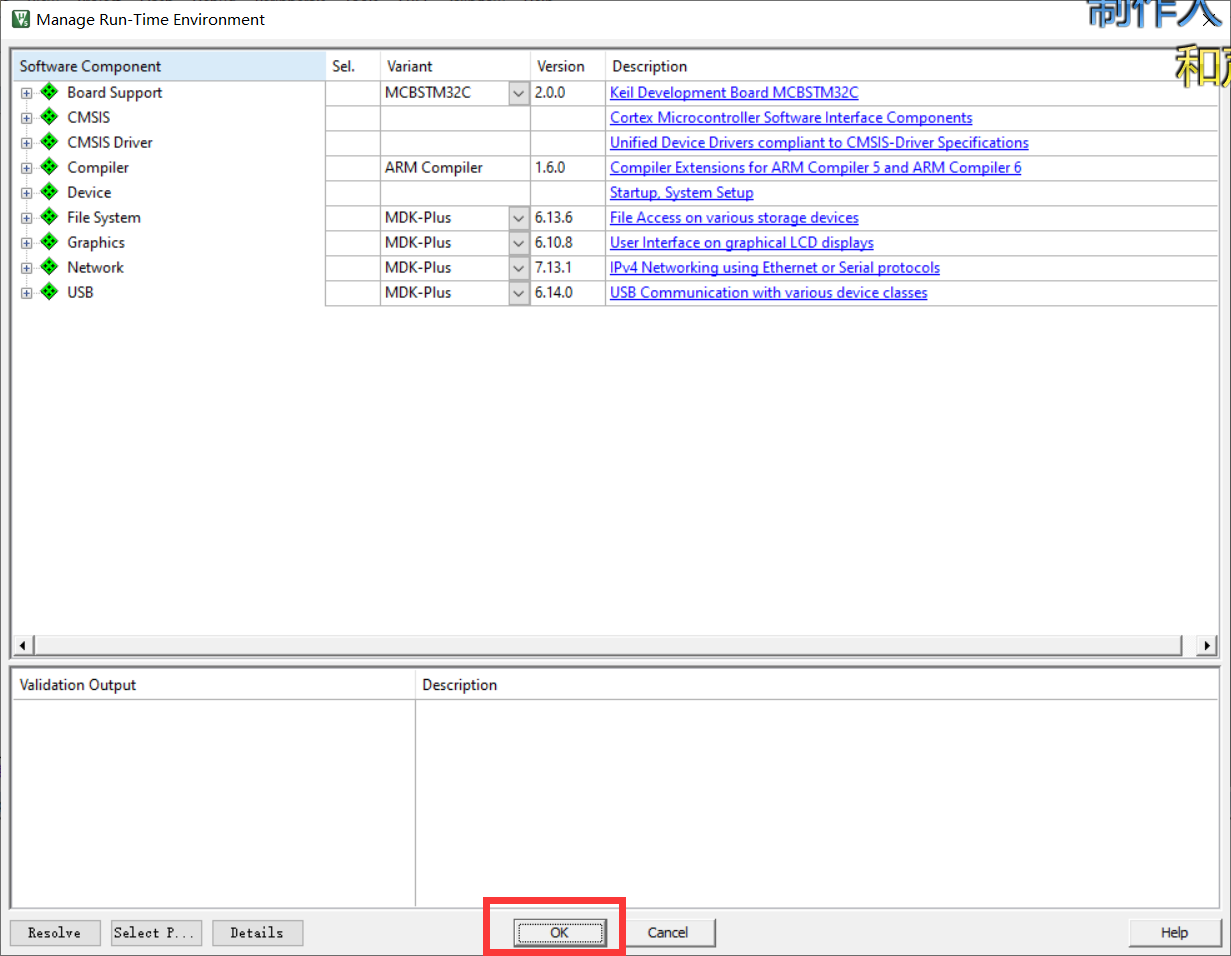Screen dimensions: 1231x956
Task: Open IPv4 Networking description link
Action: pyautogui.click(x=775, y=267)
